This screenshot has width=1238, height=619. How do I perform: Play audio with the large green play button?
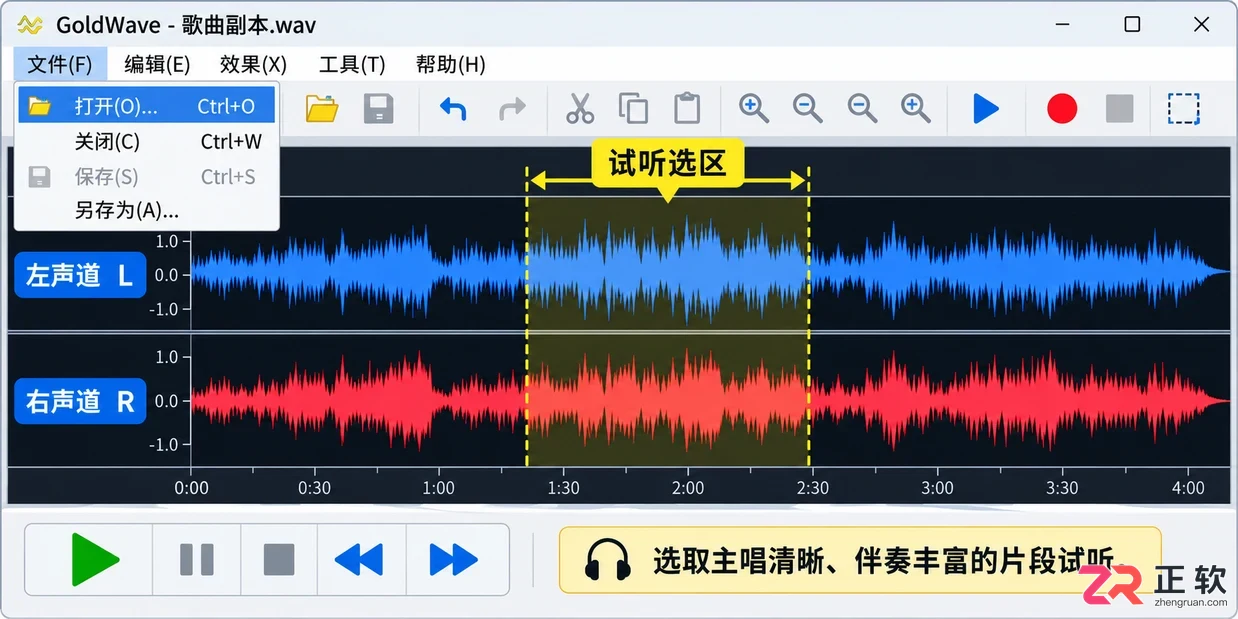click(x=95, y=559)
